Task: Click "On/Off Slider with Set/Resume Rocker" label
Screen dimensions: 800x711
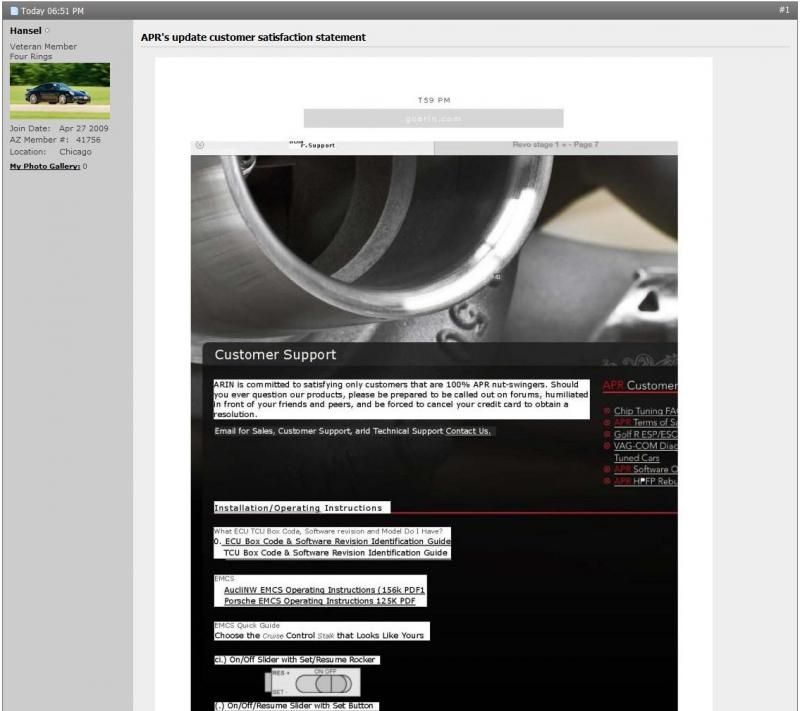Action: 296,659
